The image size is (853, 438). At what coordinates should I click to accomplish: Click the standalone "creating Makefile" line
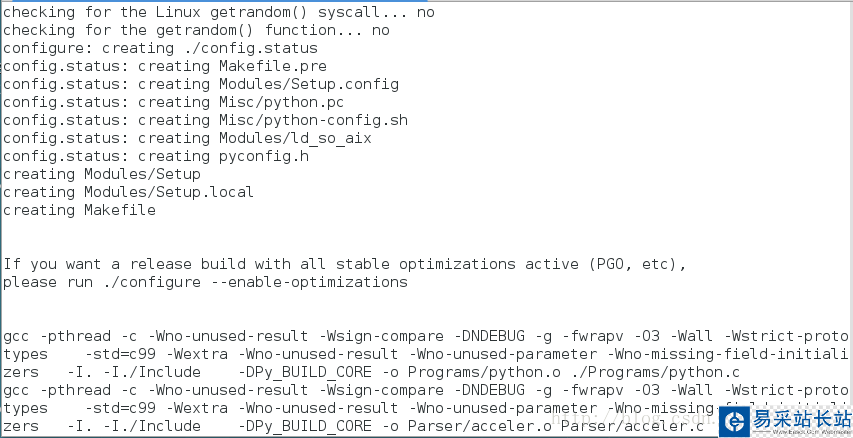(79, 210)
